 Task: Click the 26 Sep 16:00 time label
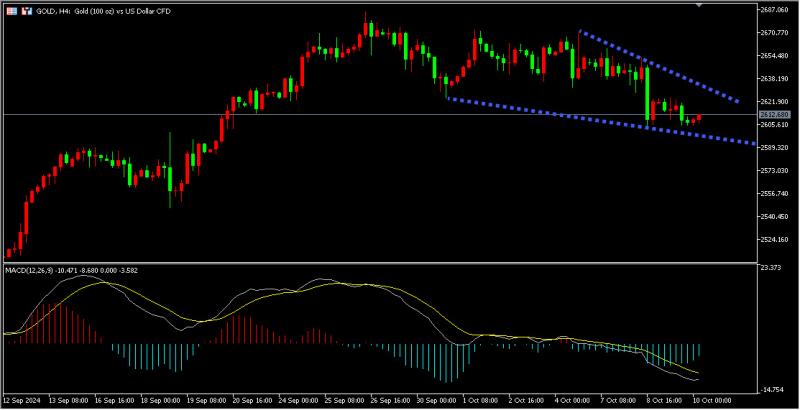tap(391, 400)
